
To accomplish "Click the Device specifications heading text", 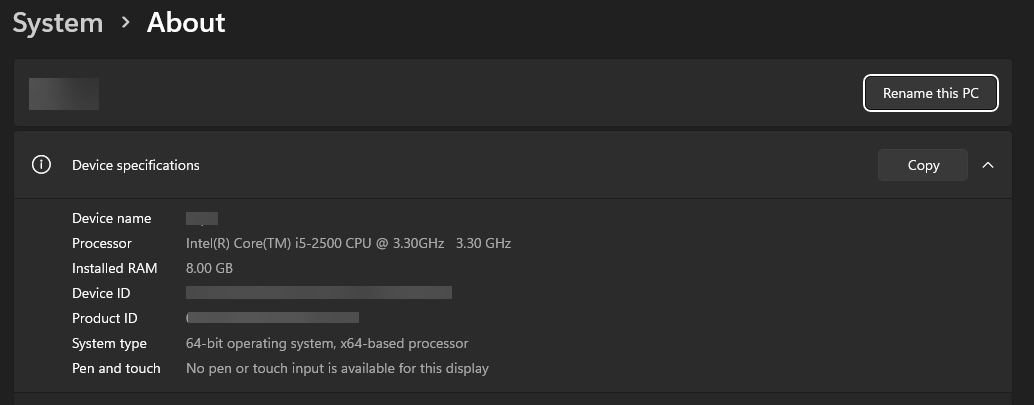I will 136,165.
